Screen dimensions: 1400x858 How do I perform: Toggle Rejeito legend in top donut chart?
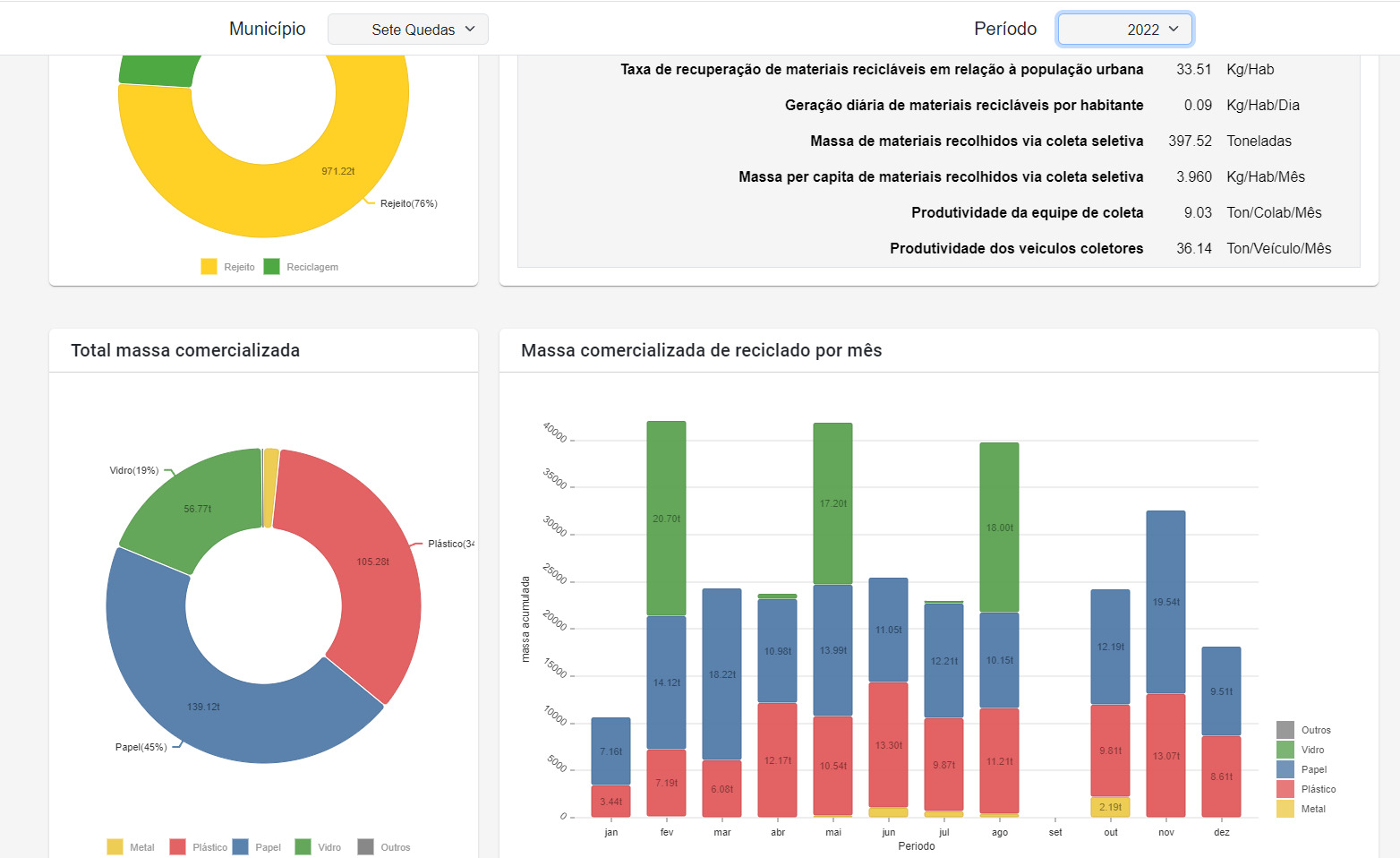click(x=209, y=267)
